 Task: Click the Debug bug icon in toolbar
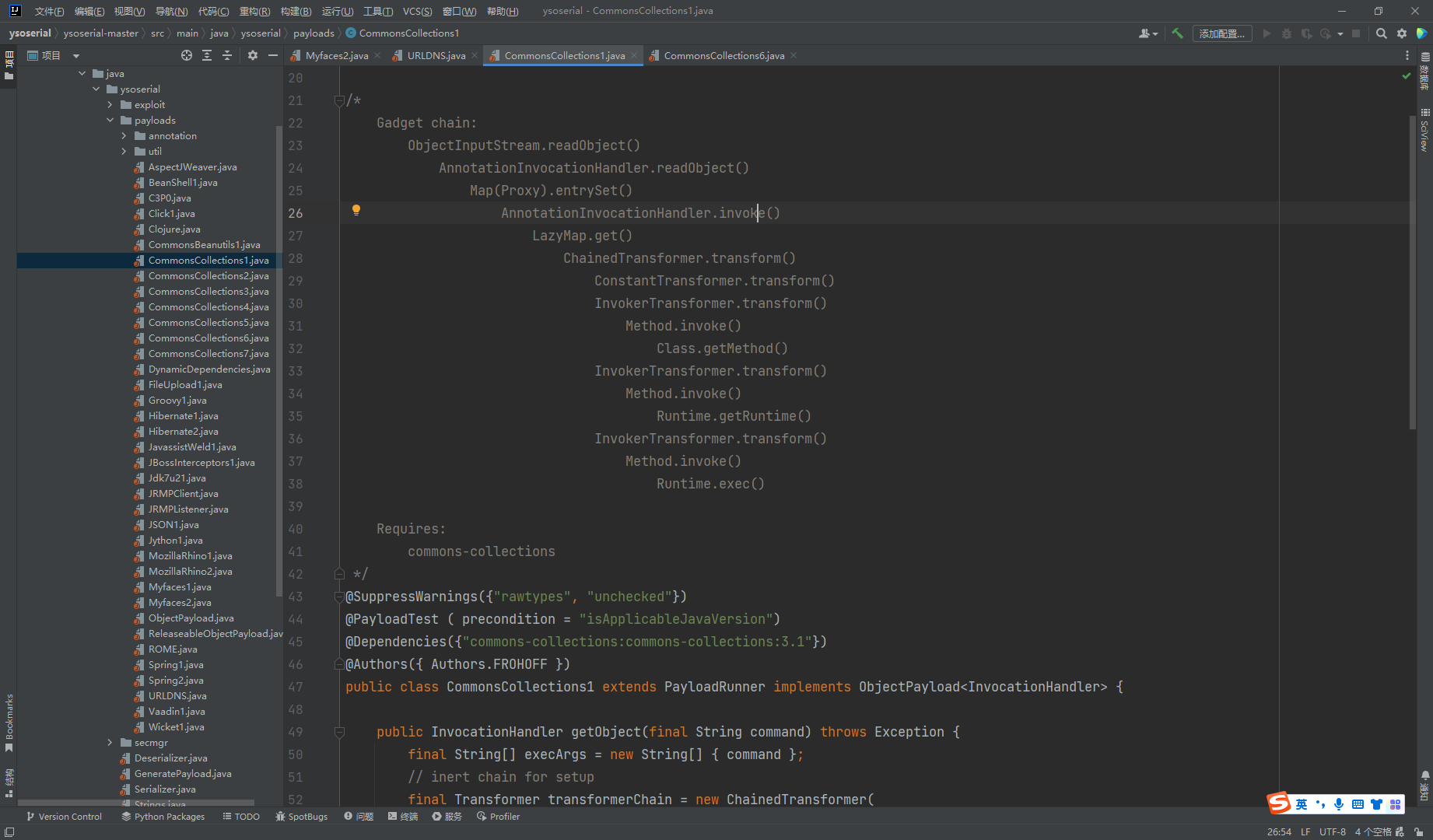point(1287,33)
